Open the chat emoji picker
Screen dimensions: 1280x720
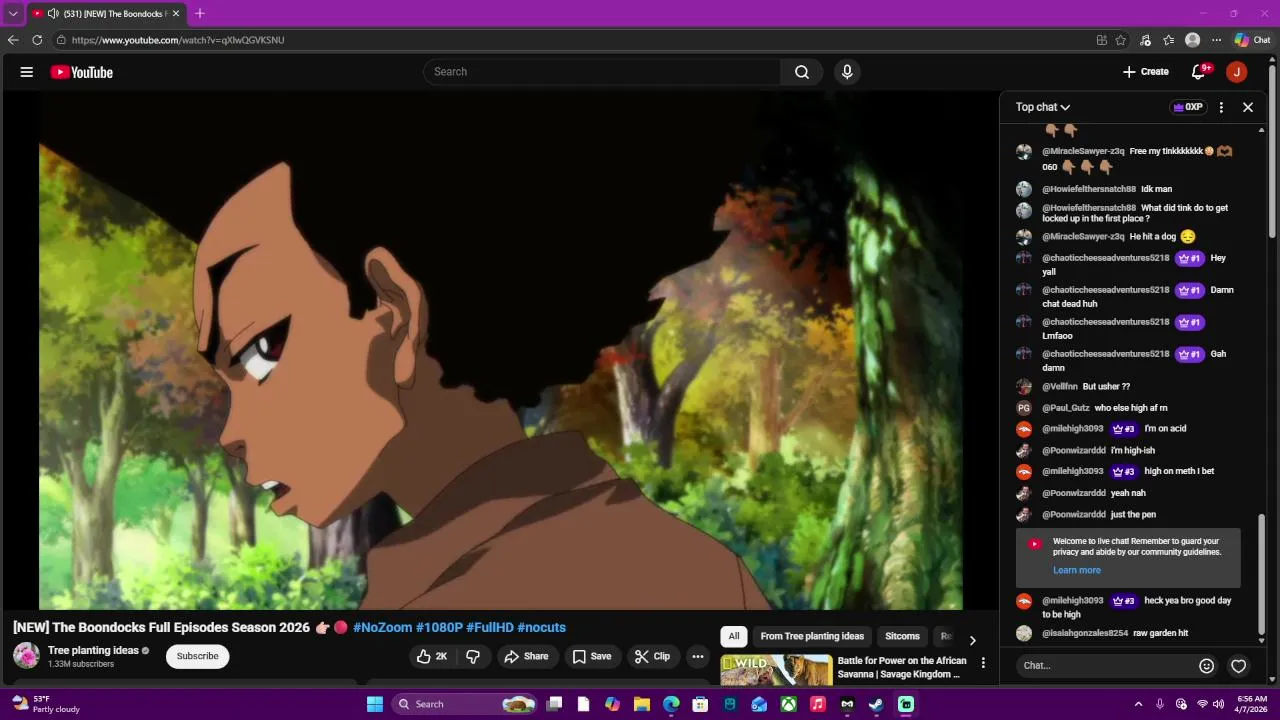click(1207, 666)
